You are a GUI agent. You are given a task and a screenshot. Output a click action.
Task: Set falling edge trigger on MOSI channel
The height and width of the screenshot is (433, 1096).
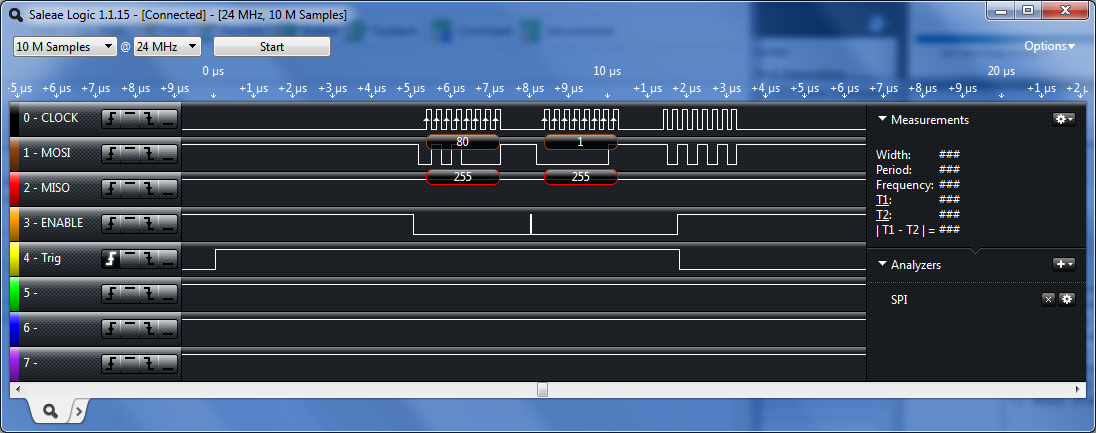pyautogui.click(x=148, y=153)
